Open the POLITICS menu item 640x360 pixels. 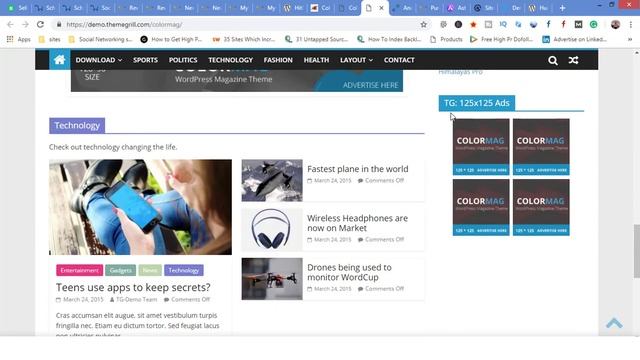pos(183,60)
